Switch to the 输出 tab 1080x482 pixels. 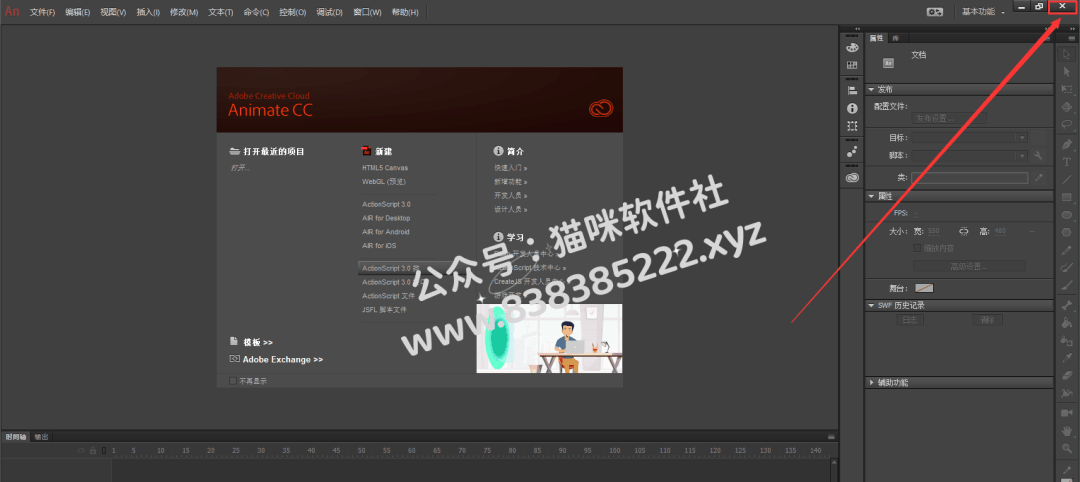[41, 437]
